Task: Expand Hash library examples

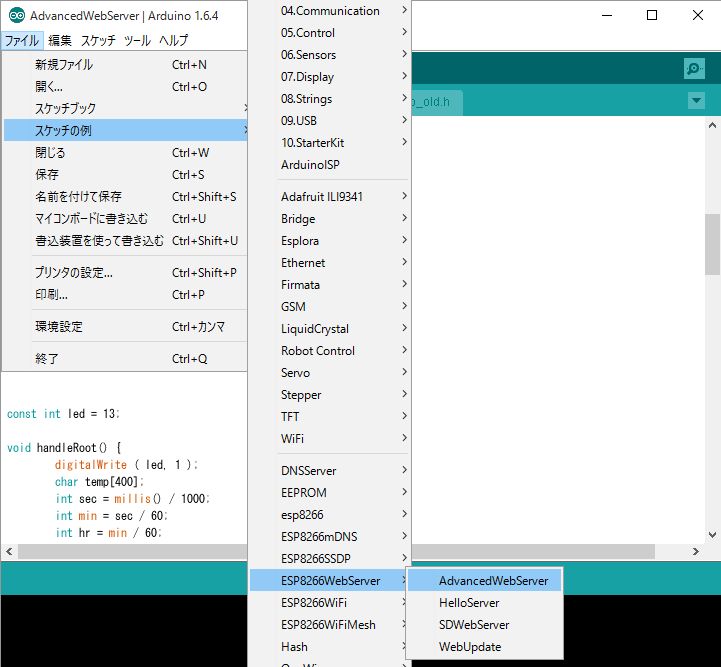Action: point(329,647)
